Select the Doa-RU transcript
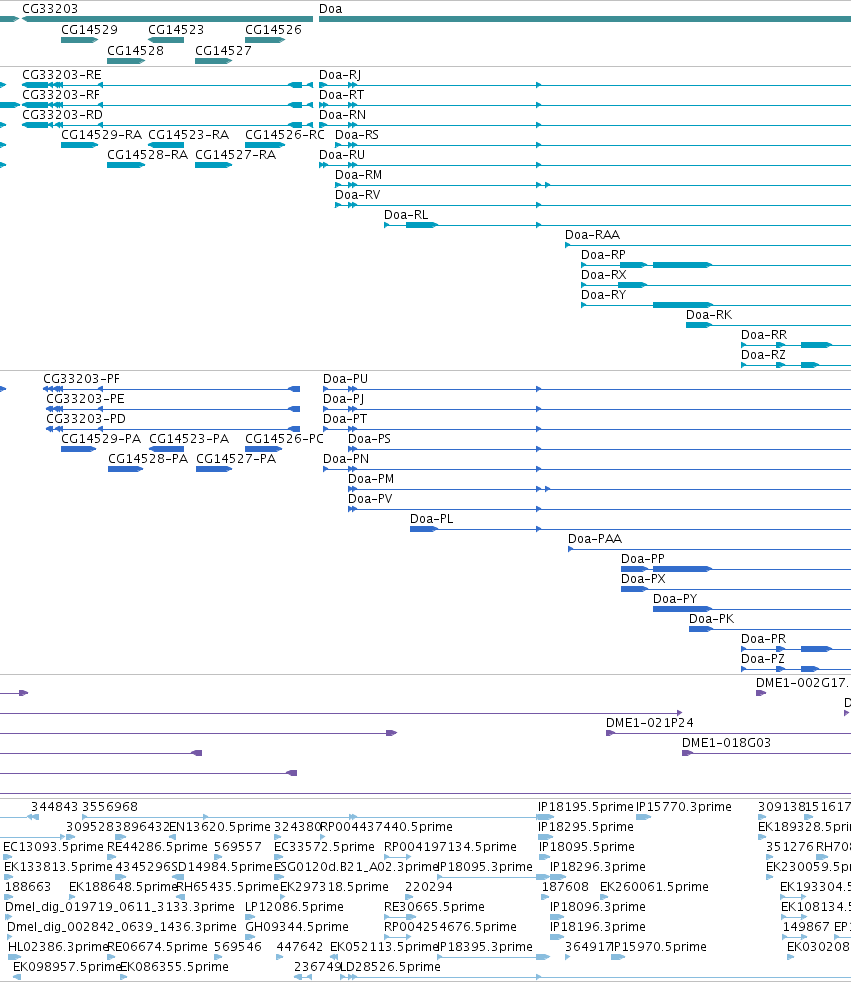This screenshot has width=851, height=982. (x=342, y=155)
